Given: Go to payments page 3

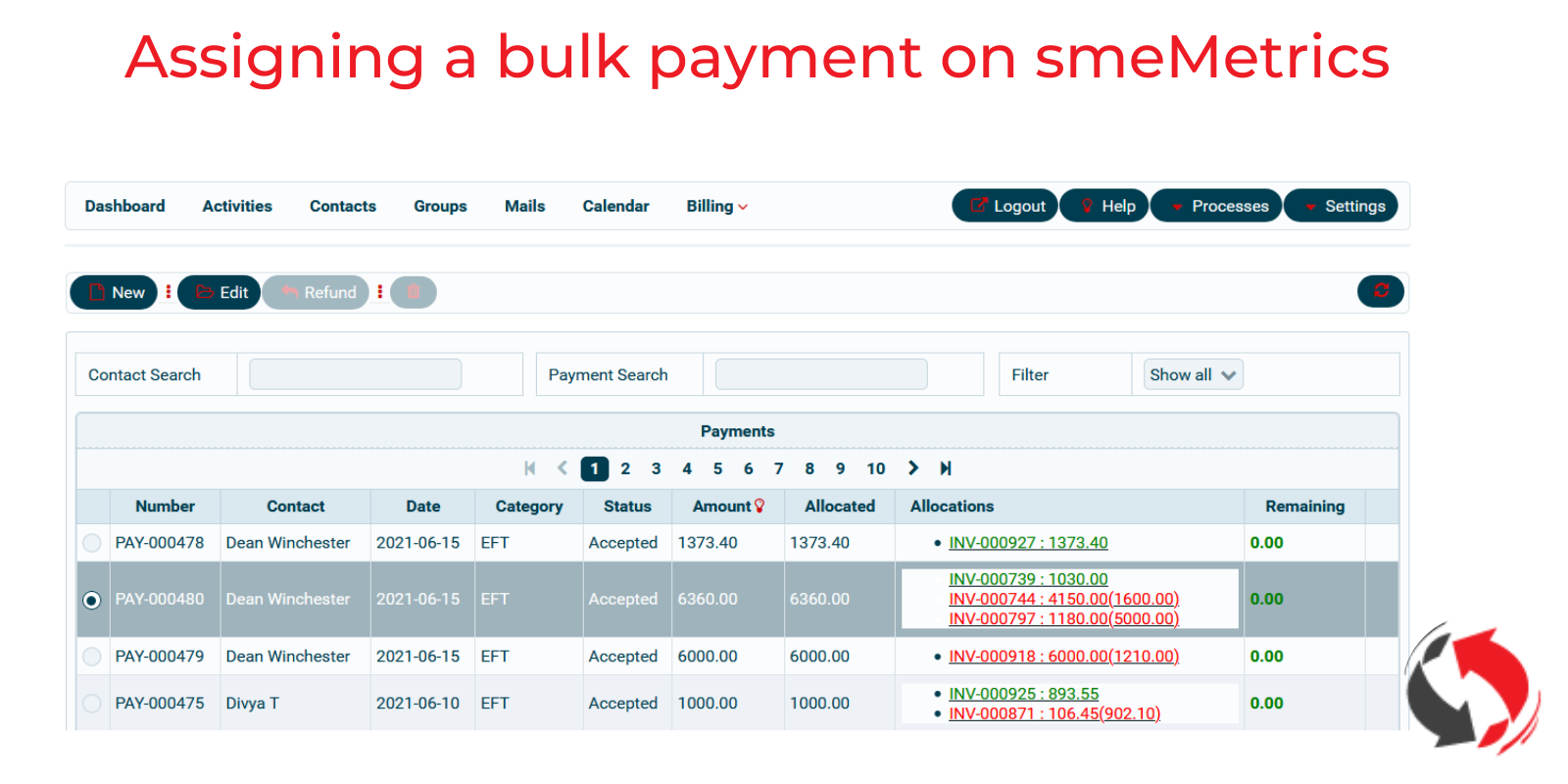Looking at the screenshot, I should pyautogui.click(x=656, y=468).
